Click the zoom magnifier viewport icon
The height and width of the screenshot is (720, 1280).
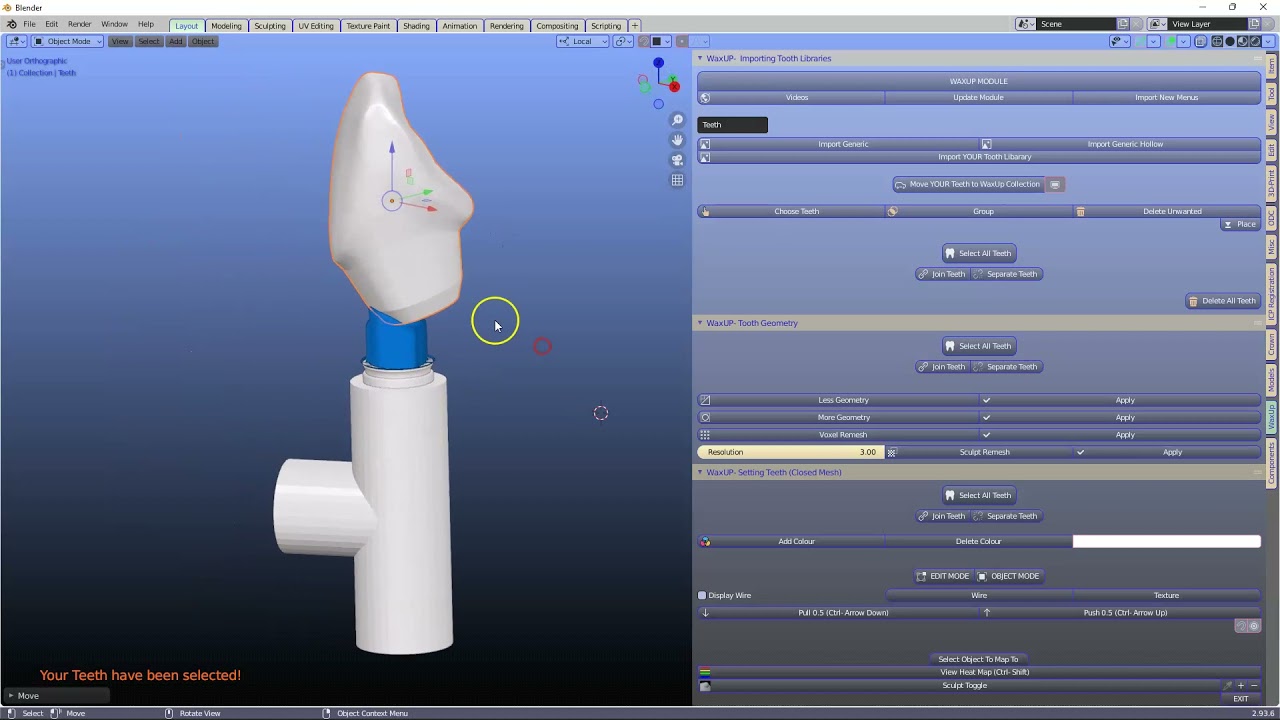tap(678, 120)
